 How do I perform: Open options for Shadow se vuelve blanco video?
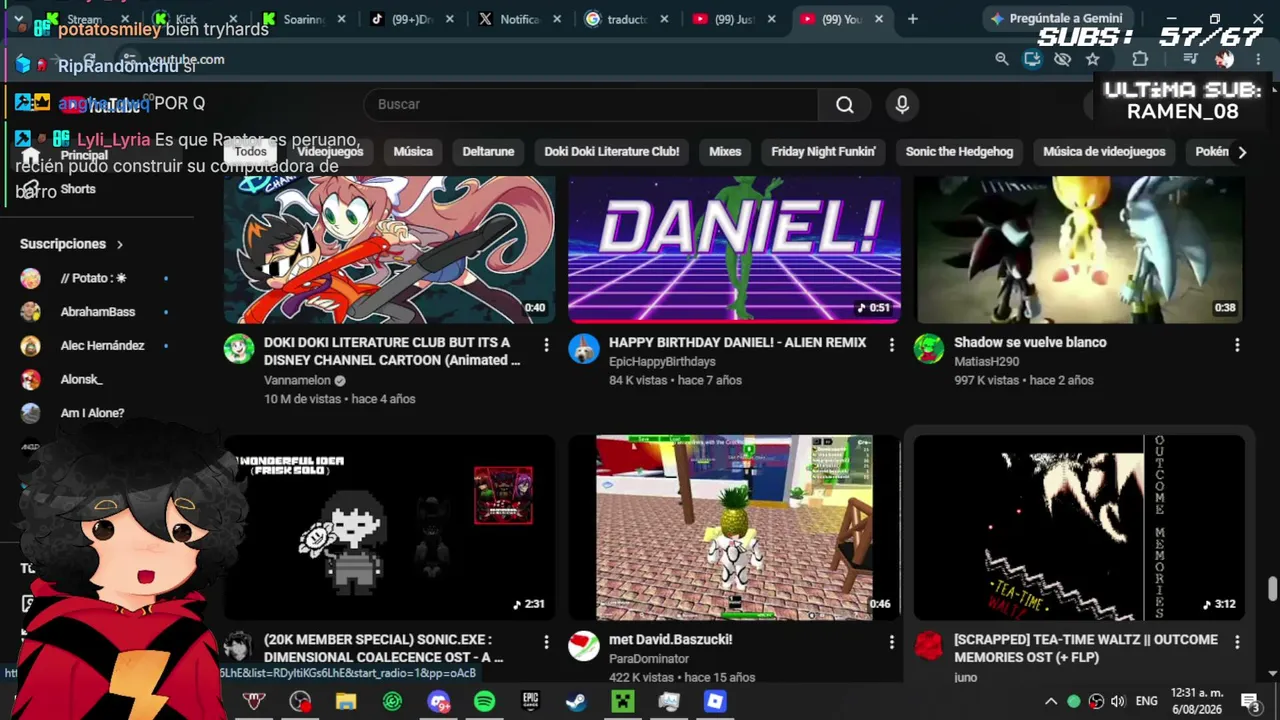point(1237,345)
